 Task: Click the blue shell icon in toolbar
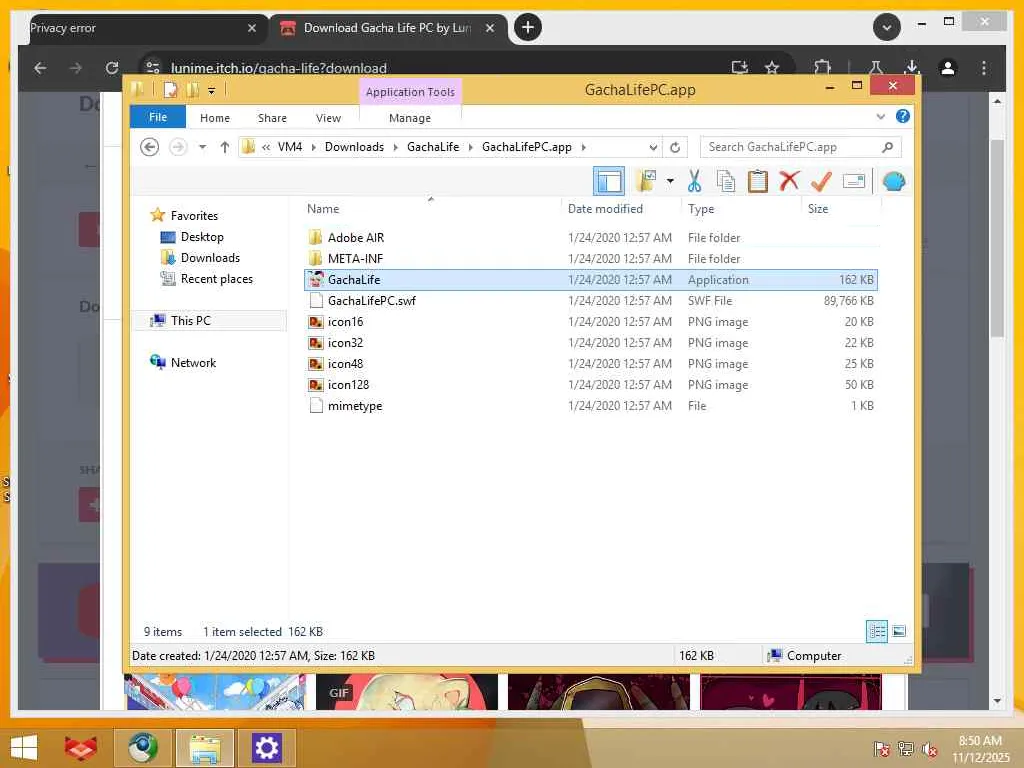[x=893, y=181]
